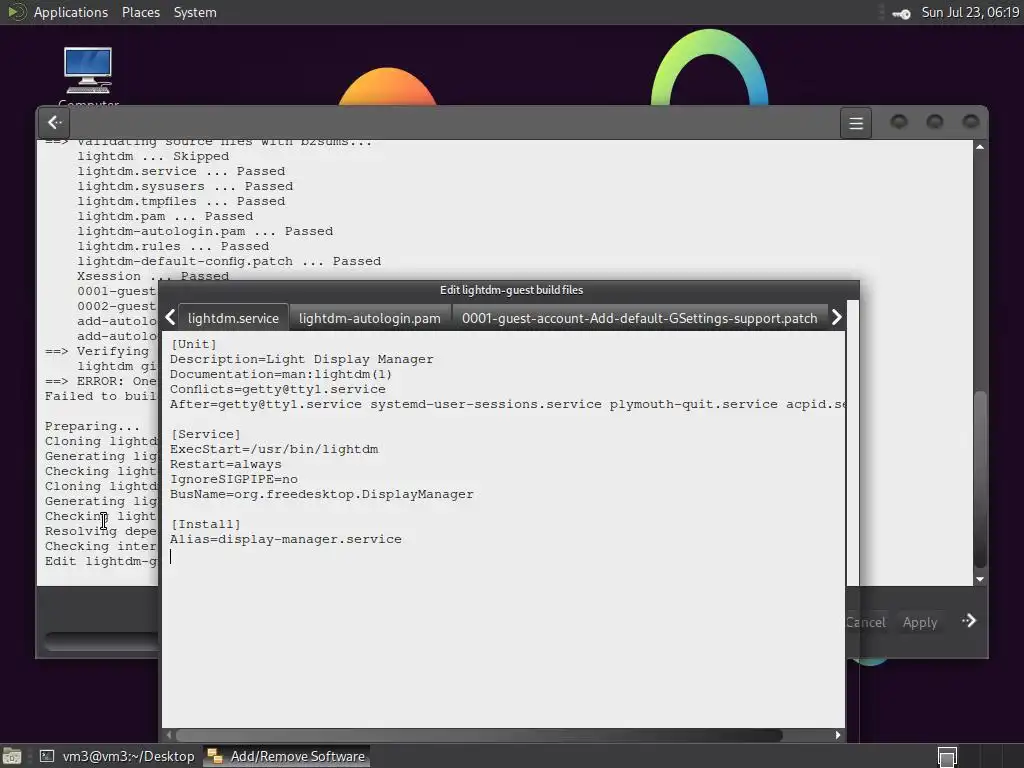Open the hamburger menu in Add/Remove Software

[856, 123]
